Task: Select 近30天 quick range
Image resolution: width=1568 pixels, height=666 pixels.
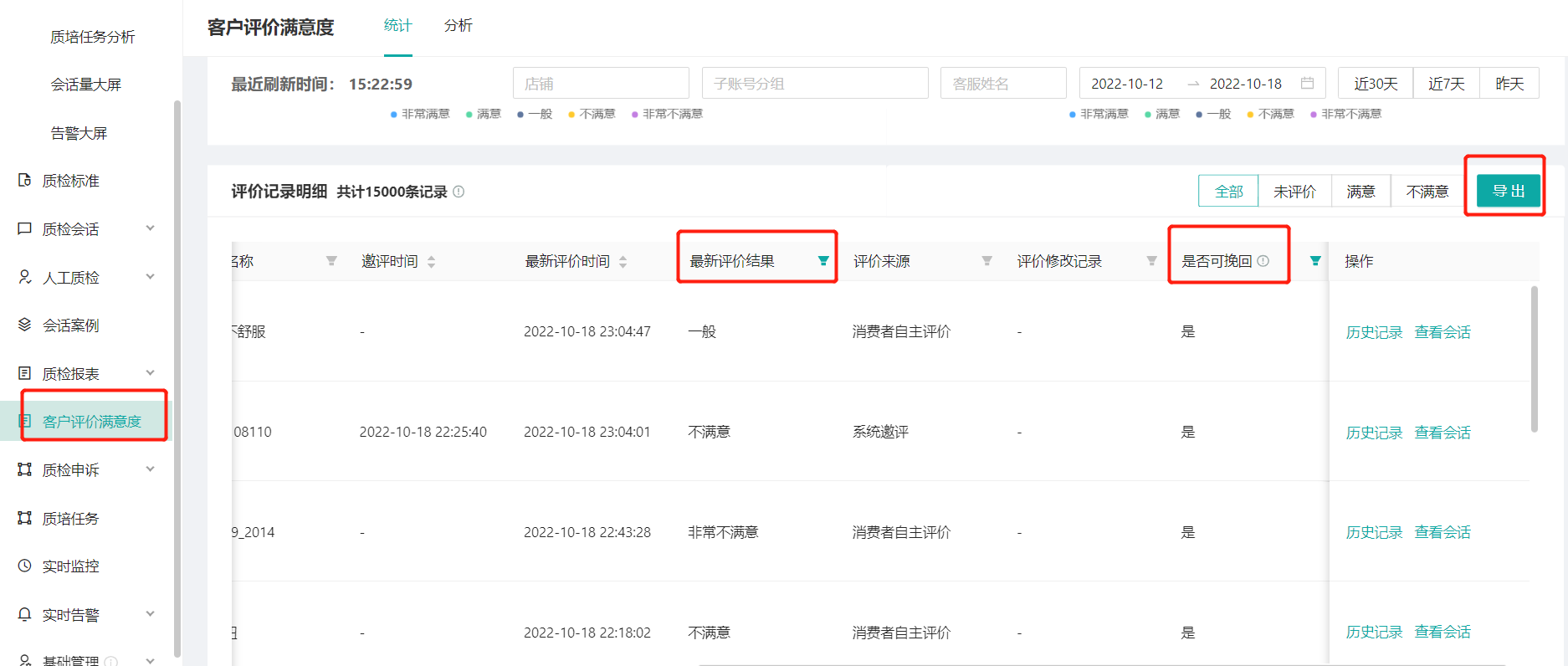Action: pyautogui.click(x=1376, y=83)
